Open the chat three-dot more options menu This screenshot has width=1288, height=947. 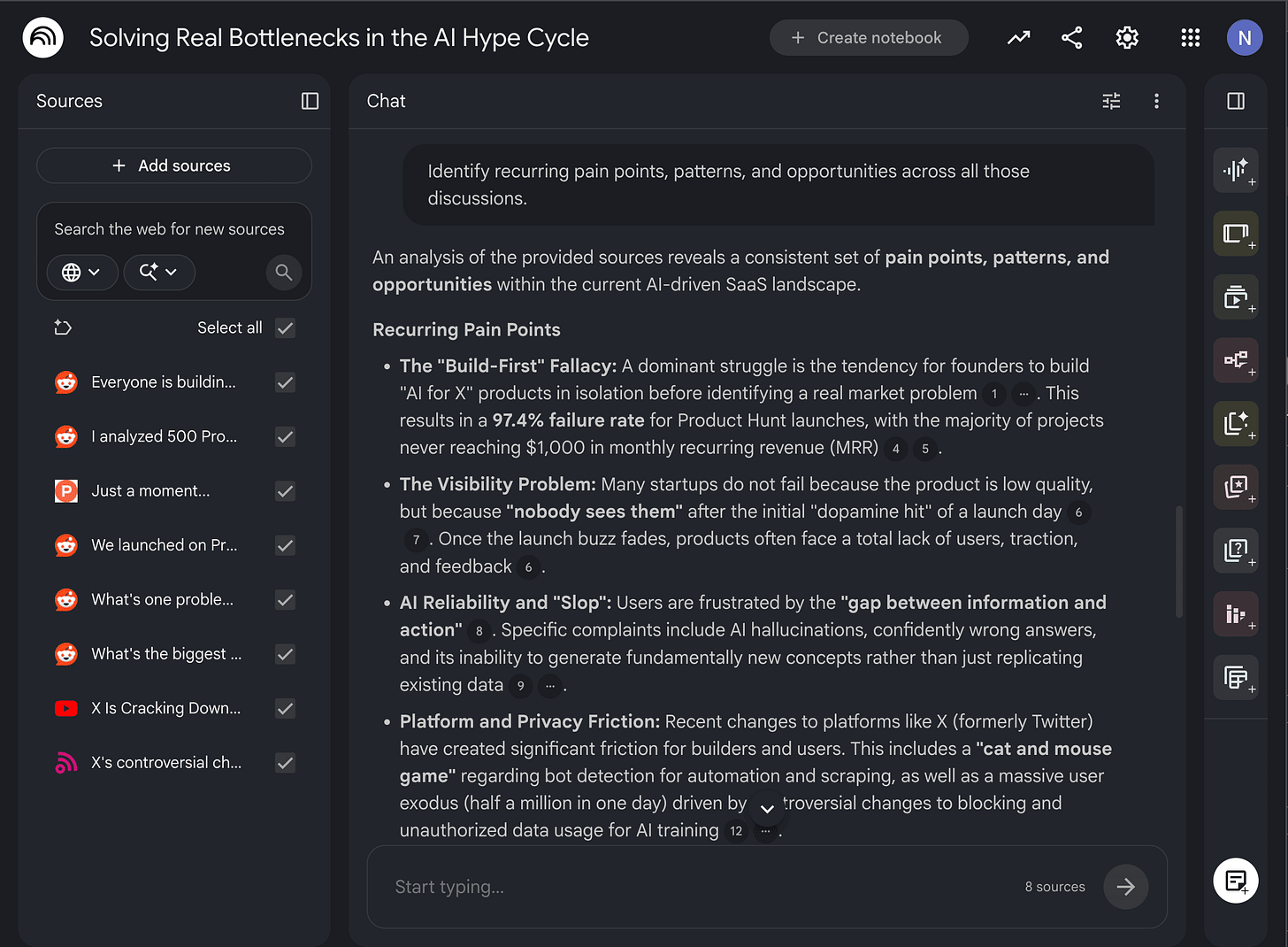pos(1156,101)
